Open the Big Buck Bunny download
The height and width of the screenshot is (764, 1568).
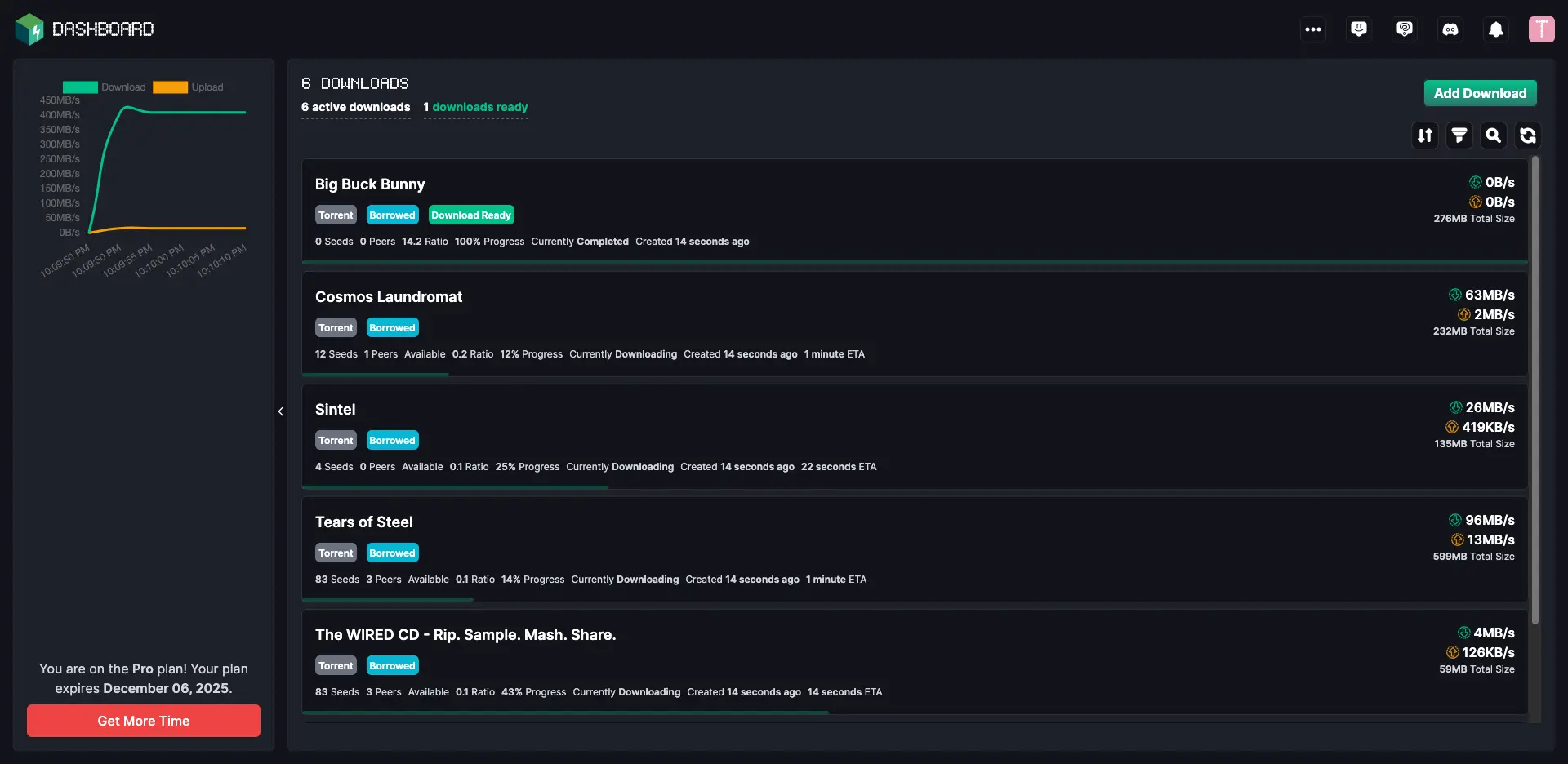pos(915,211)
